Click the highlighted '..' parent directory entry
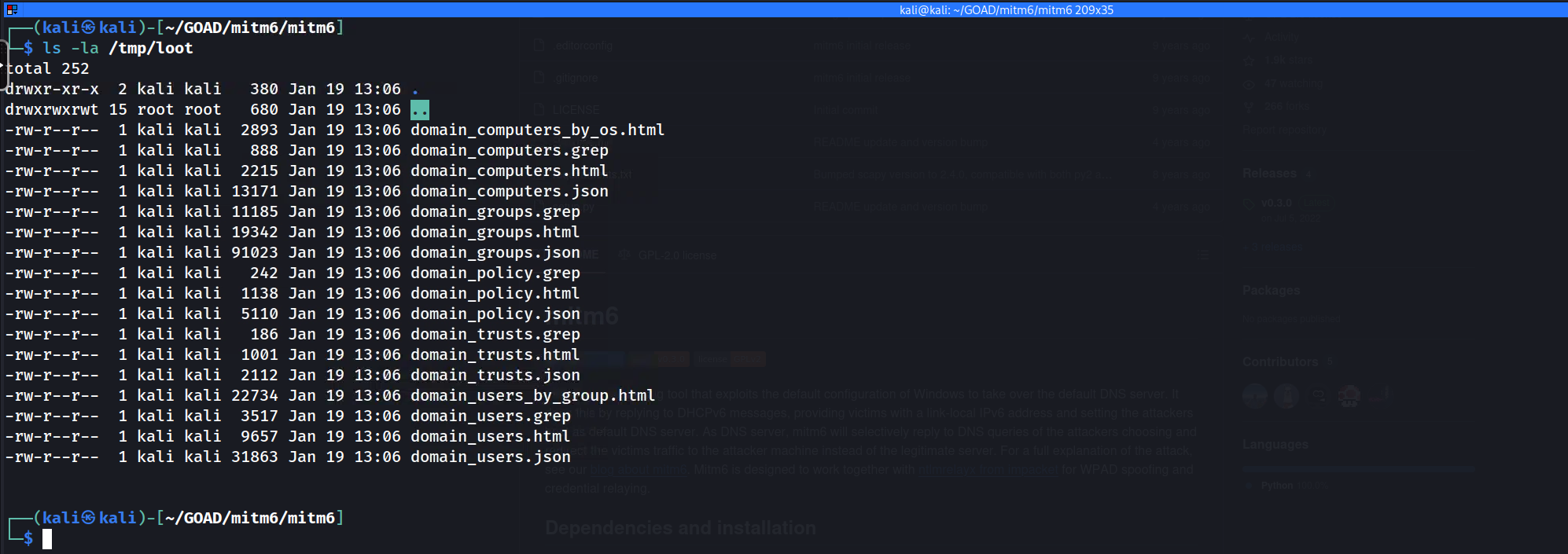Viewport: 1568px width, 554px height. tap(420, 109)
